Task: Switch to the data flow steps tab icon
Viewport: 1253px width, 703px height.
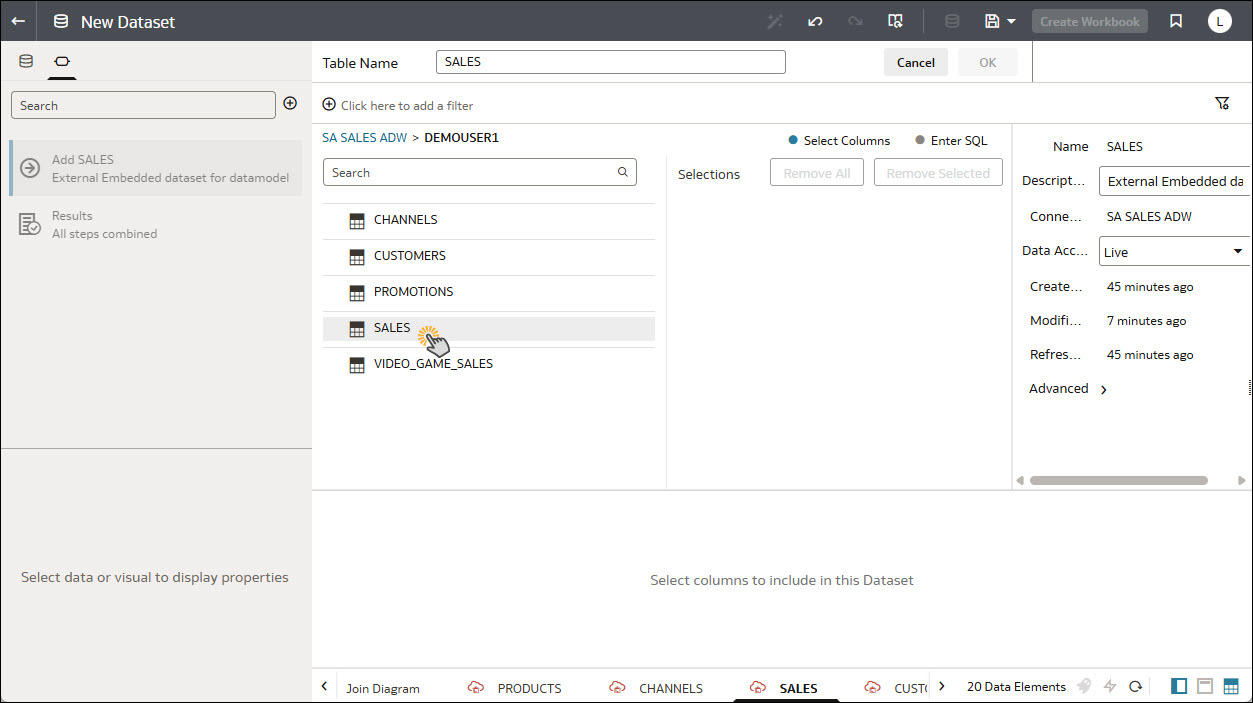Action: coord(62,61)
